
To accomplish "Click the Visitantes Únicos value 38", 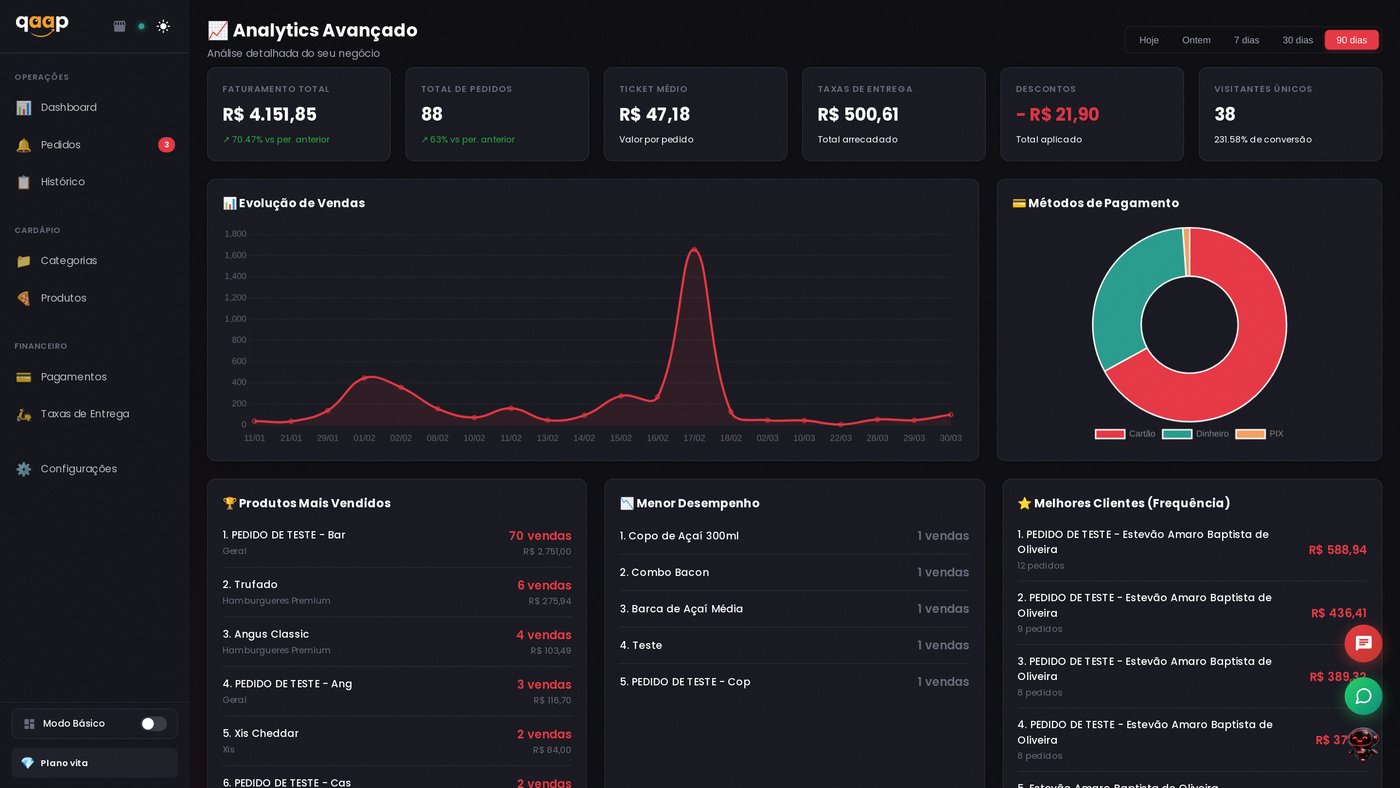I will (1225, 115).
